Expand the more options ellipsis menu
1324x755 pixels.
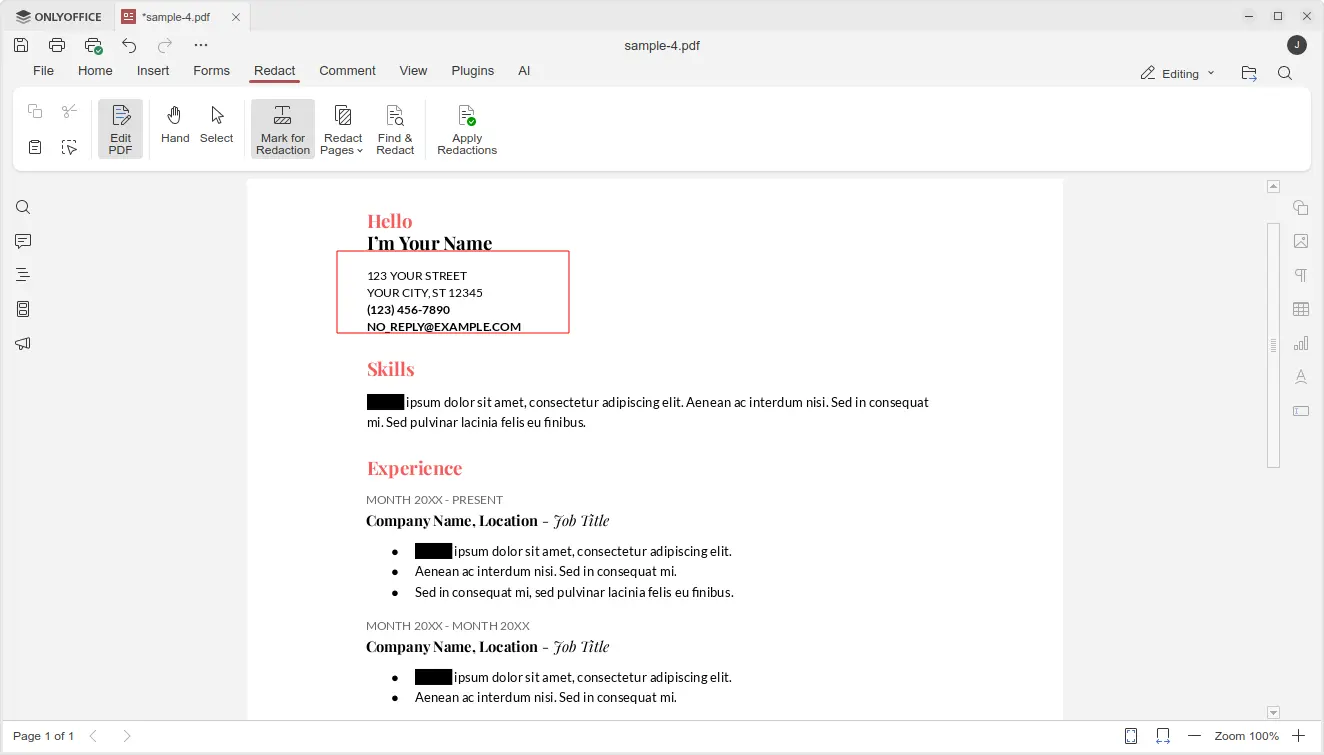click(201, 45)
